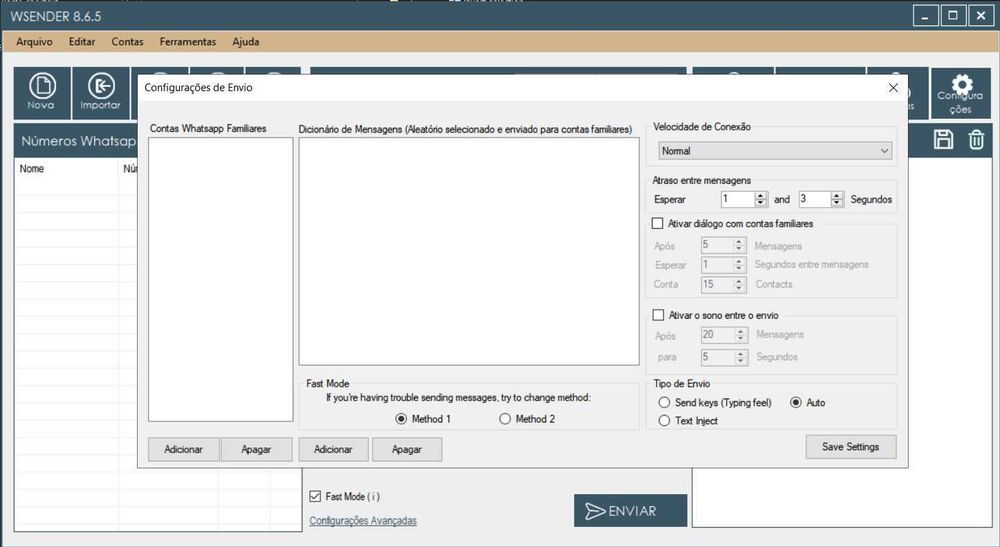Click the trash delete icon
Image resolution: width=1000 pixels, height=547 pixels.
click(976, 140)
